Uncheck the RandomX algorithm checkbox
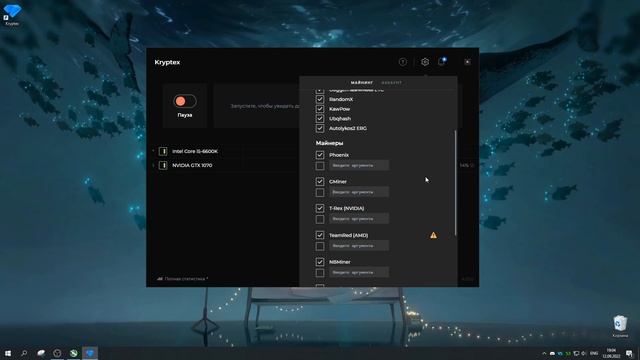 pos(320,99)
